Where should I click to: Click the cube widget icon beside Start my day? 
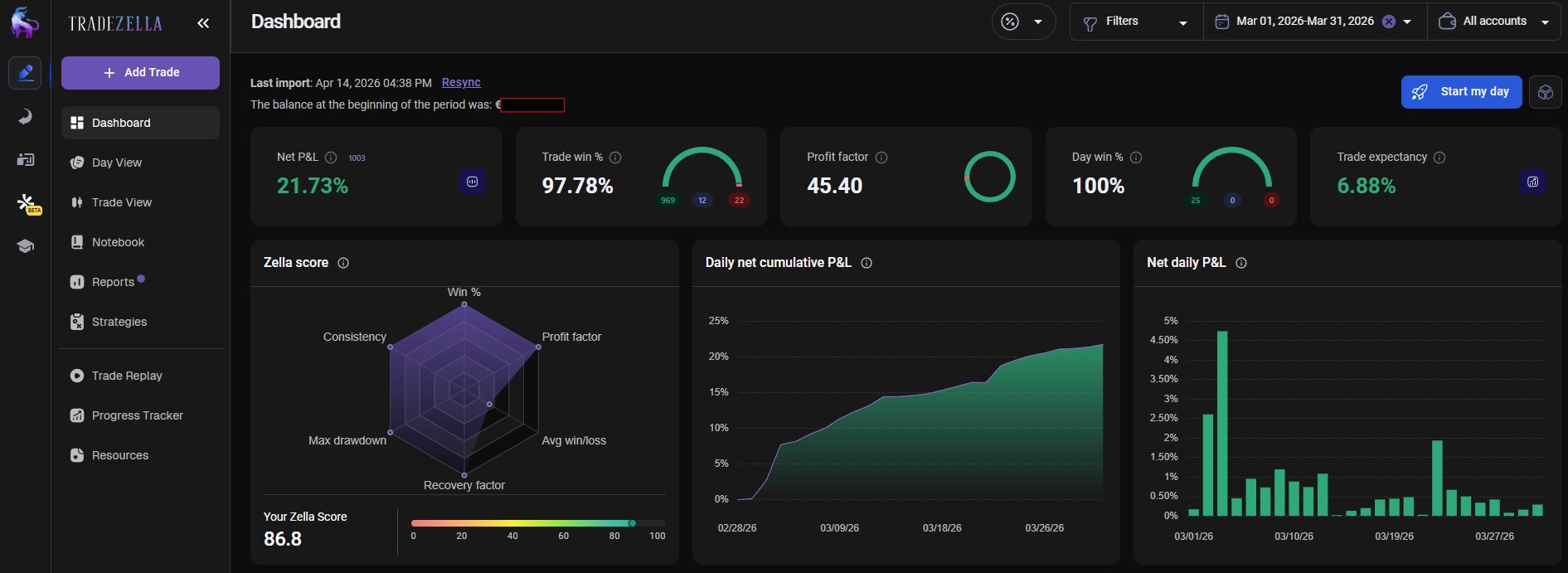[1545, 92]
